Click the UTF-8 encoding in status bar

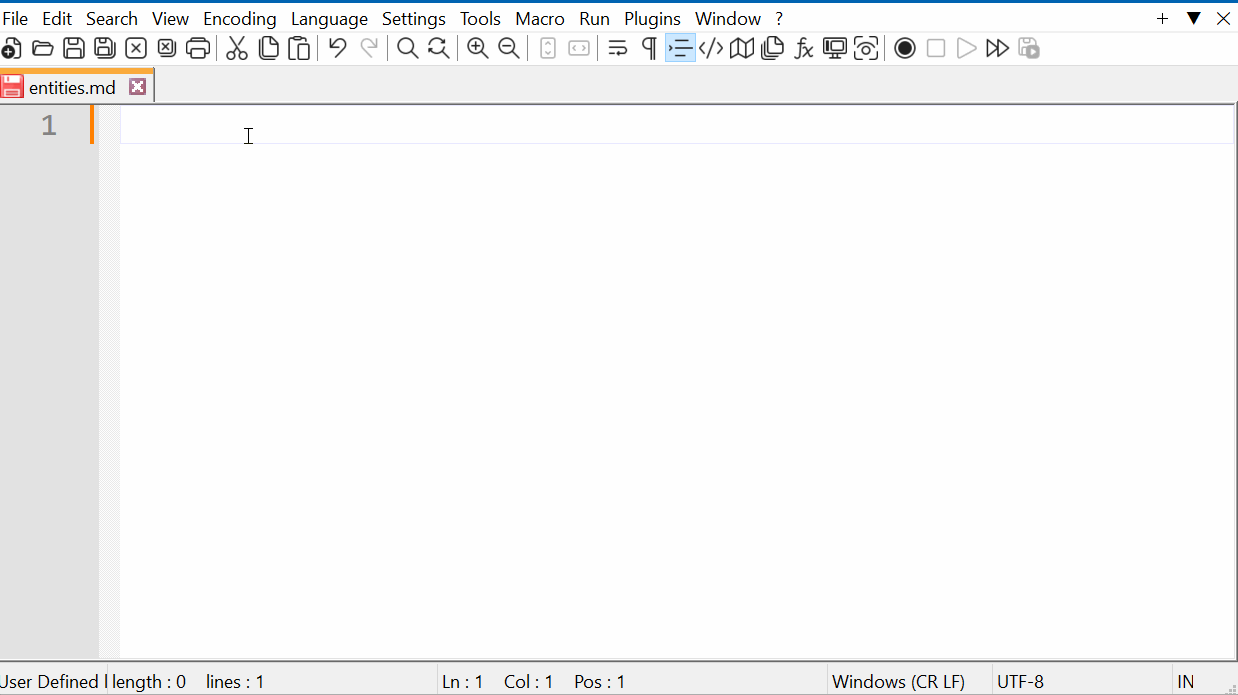(x=1021, y=681)
